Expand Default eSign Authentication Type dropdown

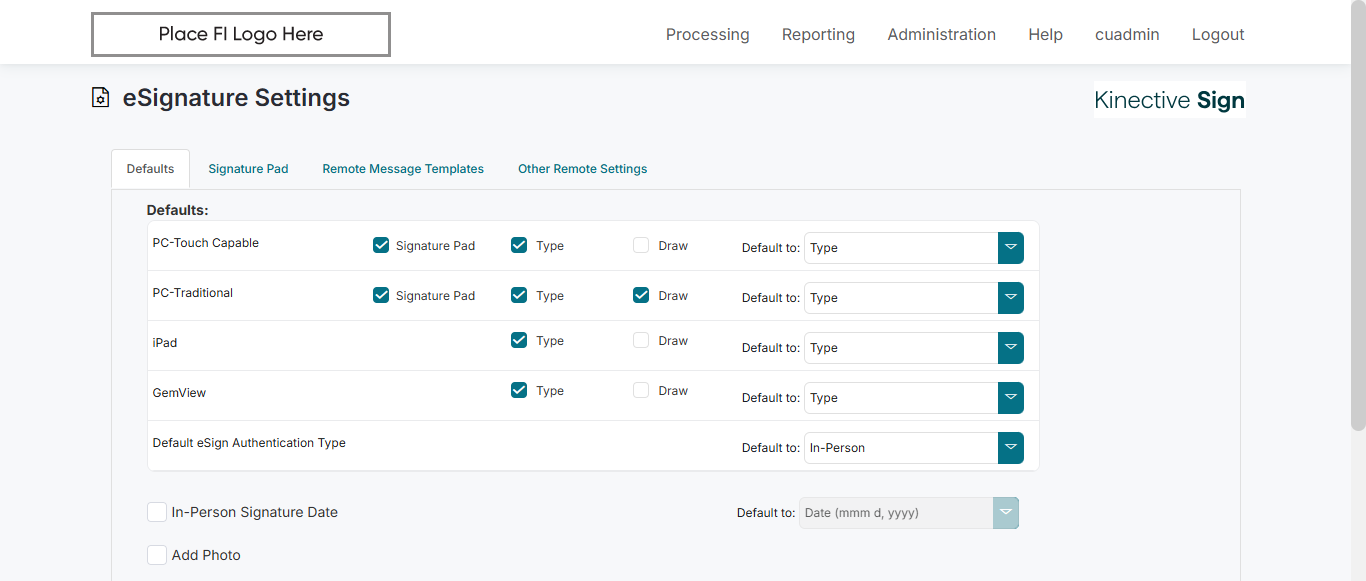pyautogui.click(x=1010, y=448)
